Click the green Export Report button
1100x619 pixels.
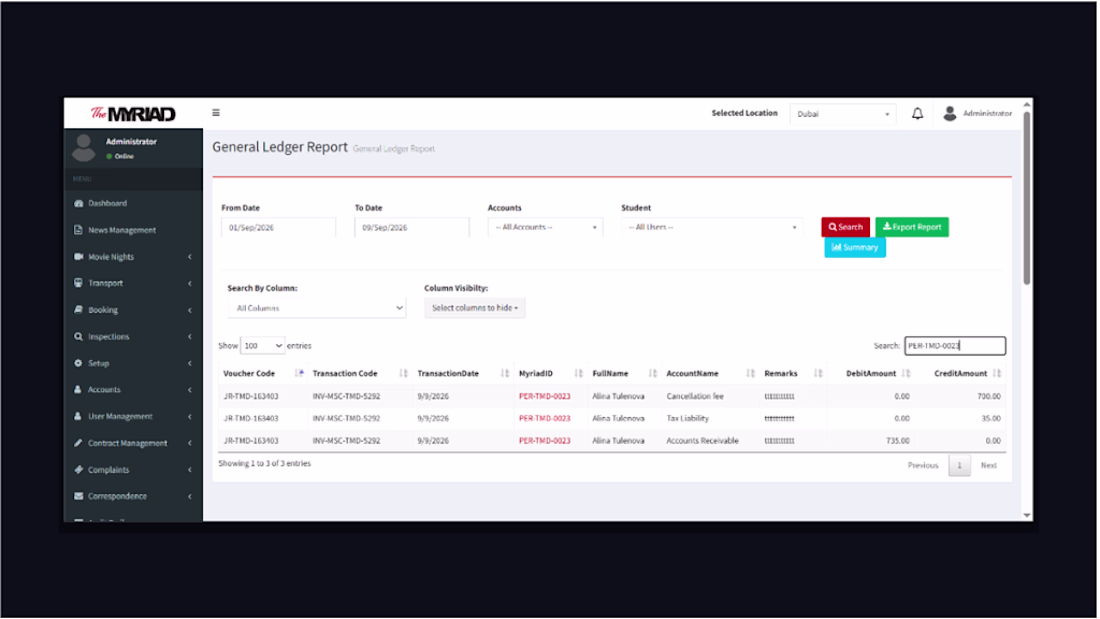912,227
